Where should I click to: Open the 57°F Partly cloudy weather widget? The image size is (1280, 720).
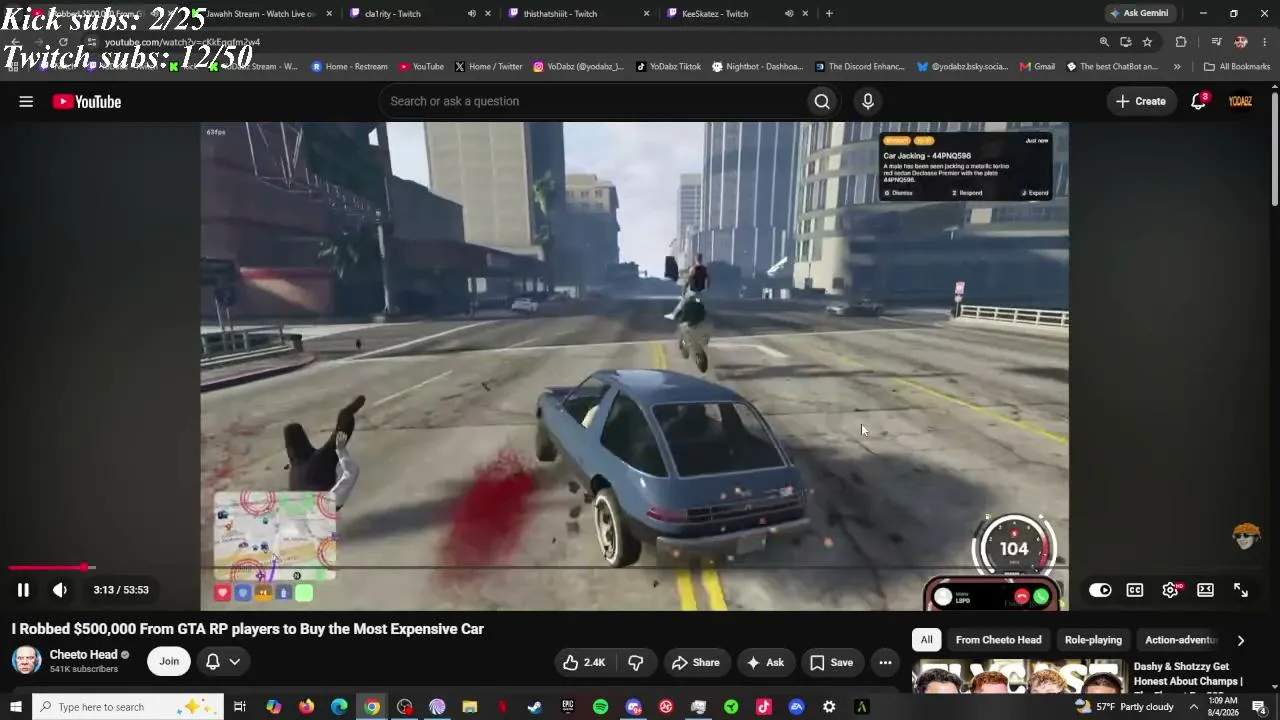(1124, 707)
